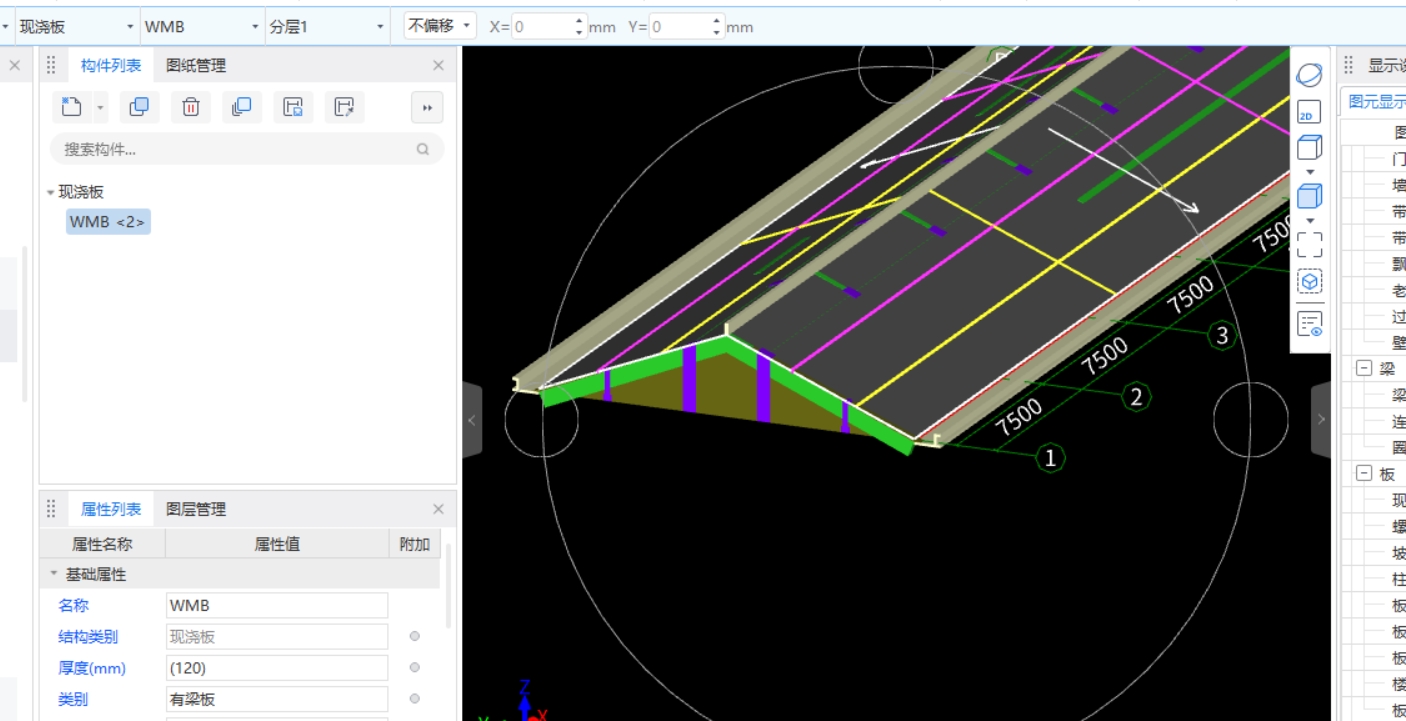Click the Y value stepper arrows

716,27
